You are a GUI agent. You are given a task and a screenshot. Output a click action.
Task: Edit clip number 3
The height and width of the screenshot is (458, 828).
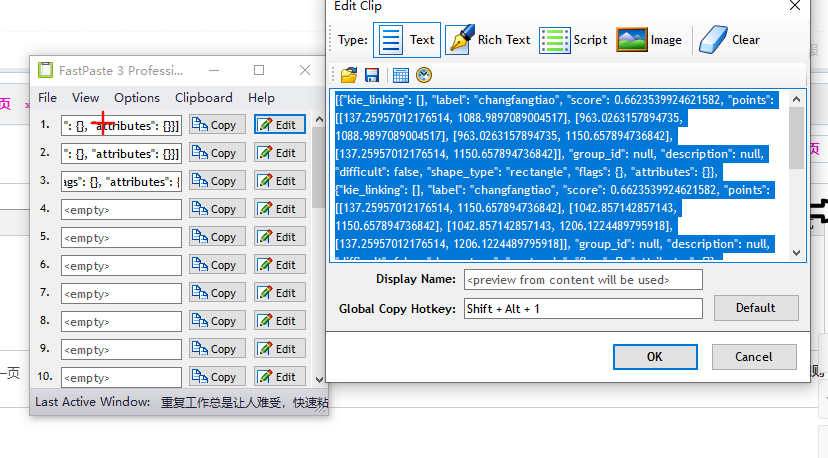279,181
